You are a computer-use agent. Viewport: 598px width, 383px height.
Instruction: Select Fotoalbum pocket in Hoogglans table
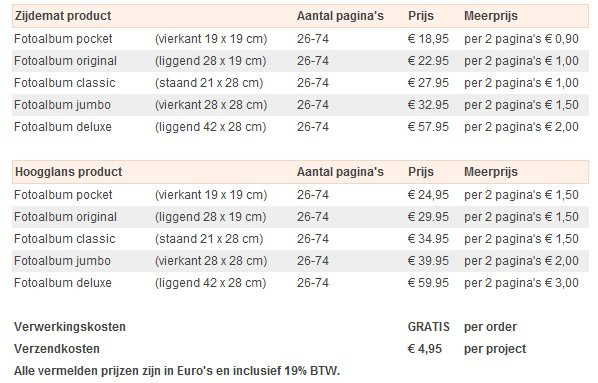[x=63, y=195]
